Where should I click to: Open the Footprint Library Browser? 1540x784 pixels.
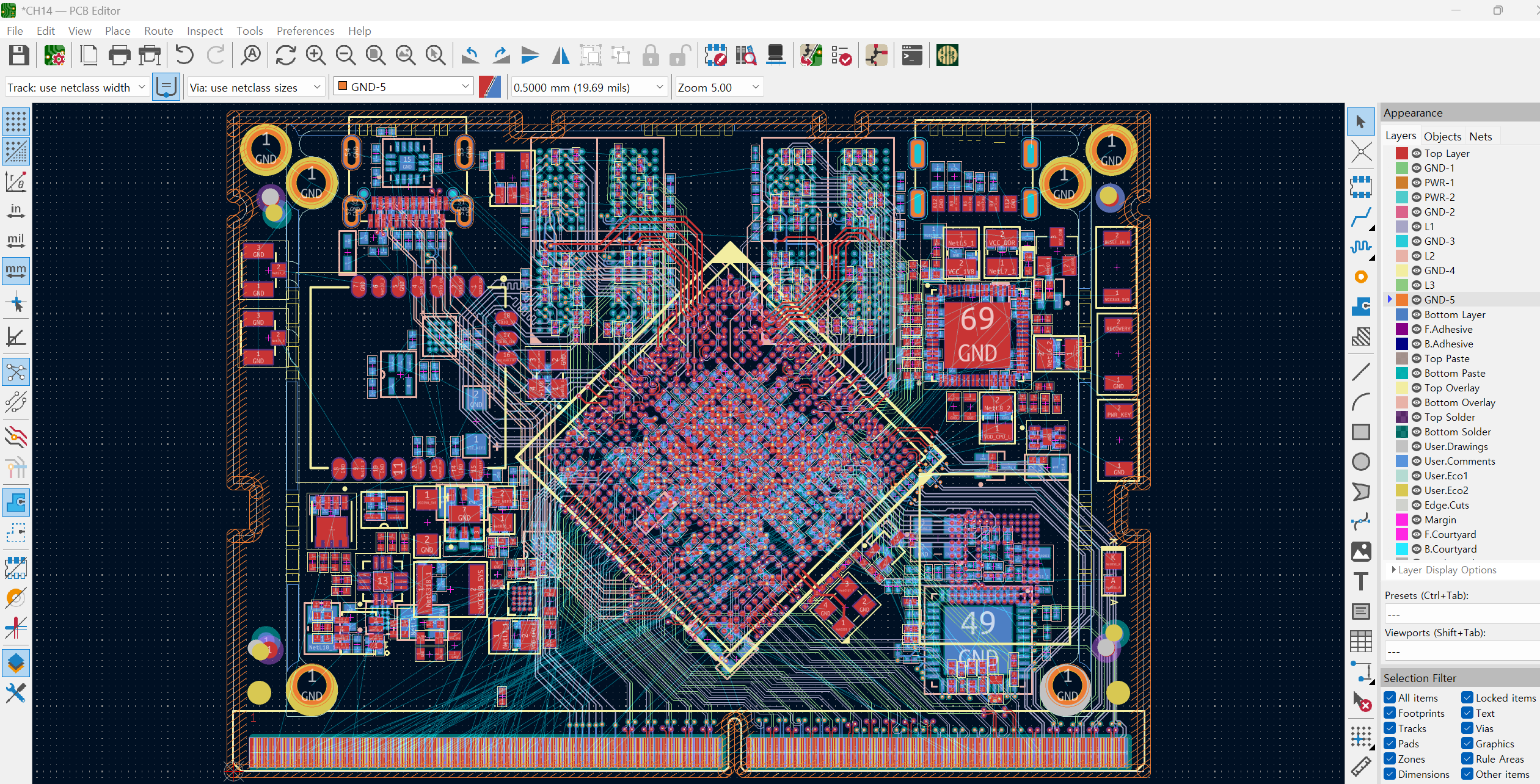click(746, 55)
